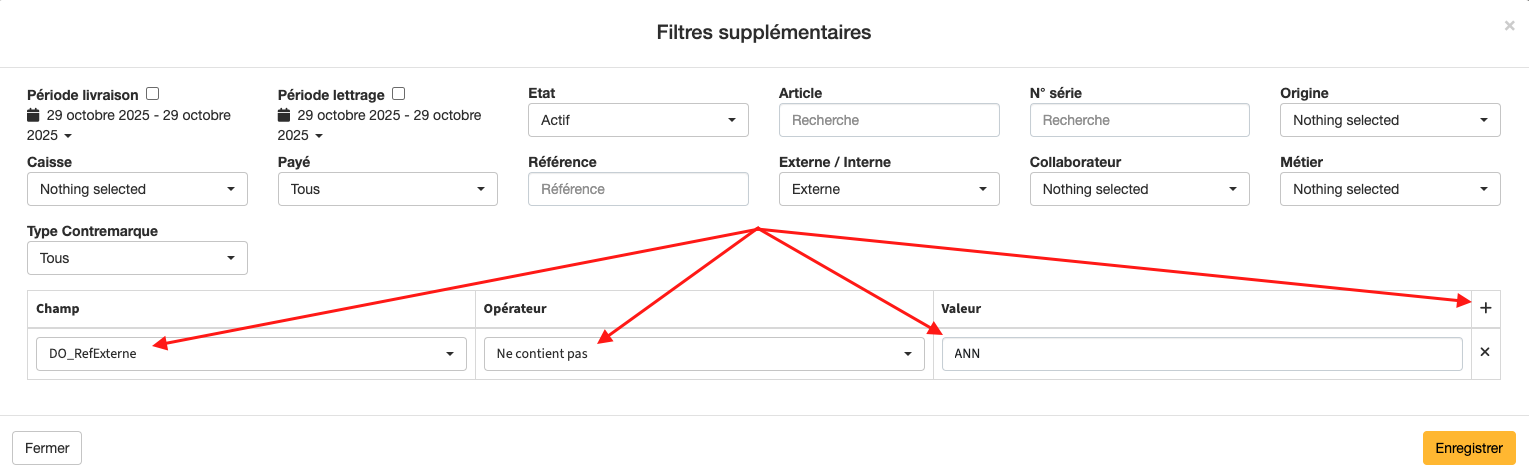Open the Collaborateur dropdown
Screen dimensions: 1529x475
coord(1139,189)
